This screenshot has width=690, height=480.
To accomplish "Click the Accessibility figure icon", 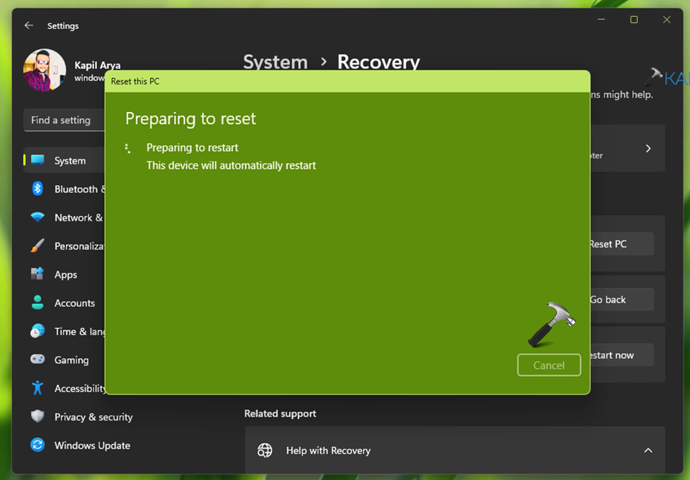I will click(37, 388).
